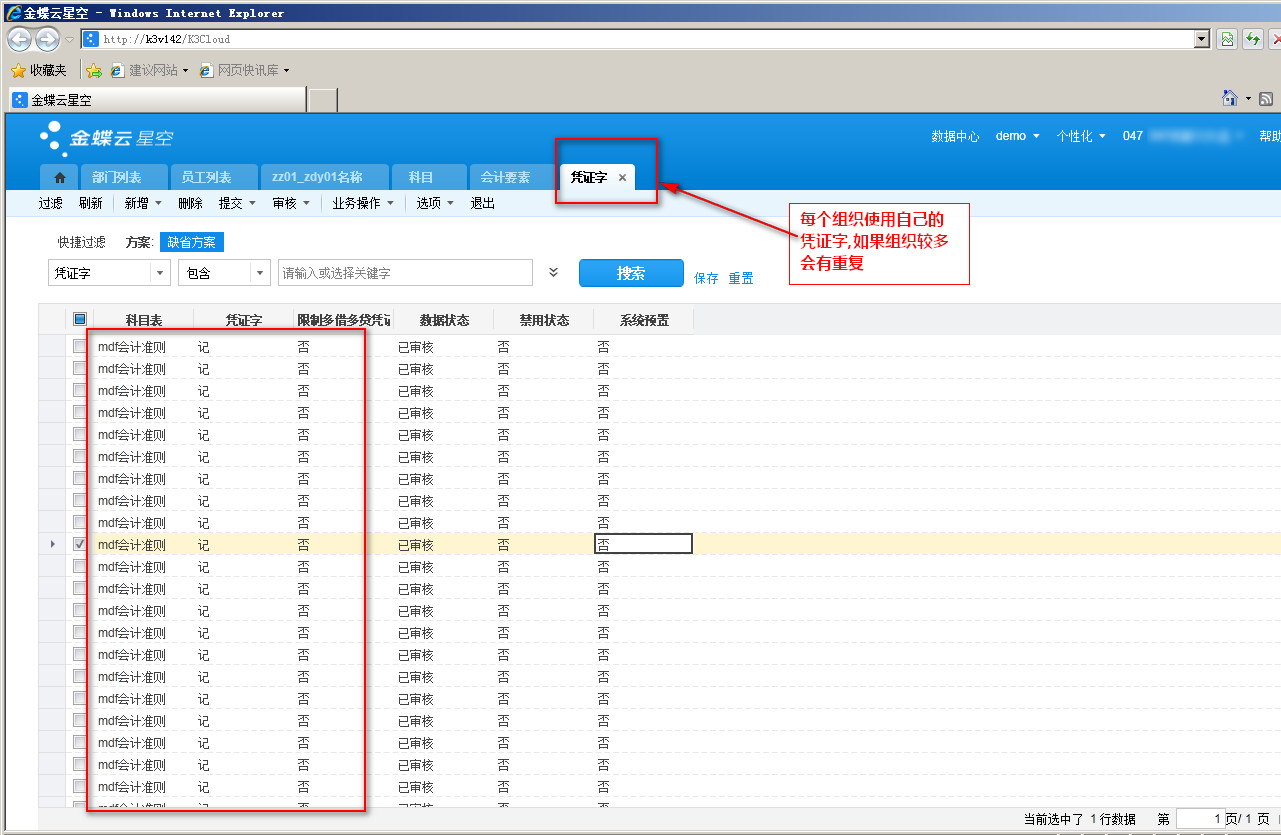Screen dimensions: 1281x835
Task: Open the 凭证字 filter field dropdown
Action: pyautogui.click(x=161, y=273)
